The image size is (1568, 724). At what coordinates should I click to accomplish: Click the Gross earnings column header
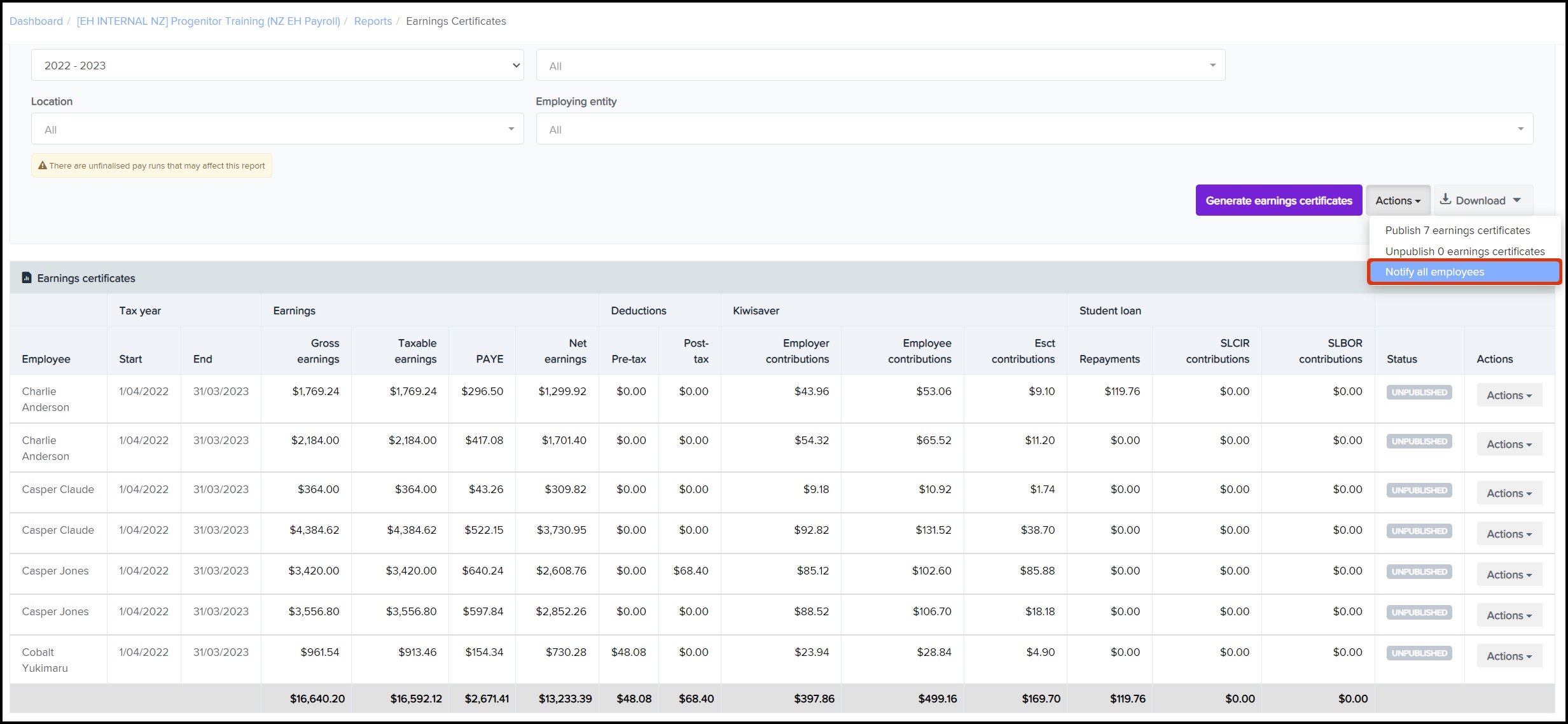(318, 351)
